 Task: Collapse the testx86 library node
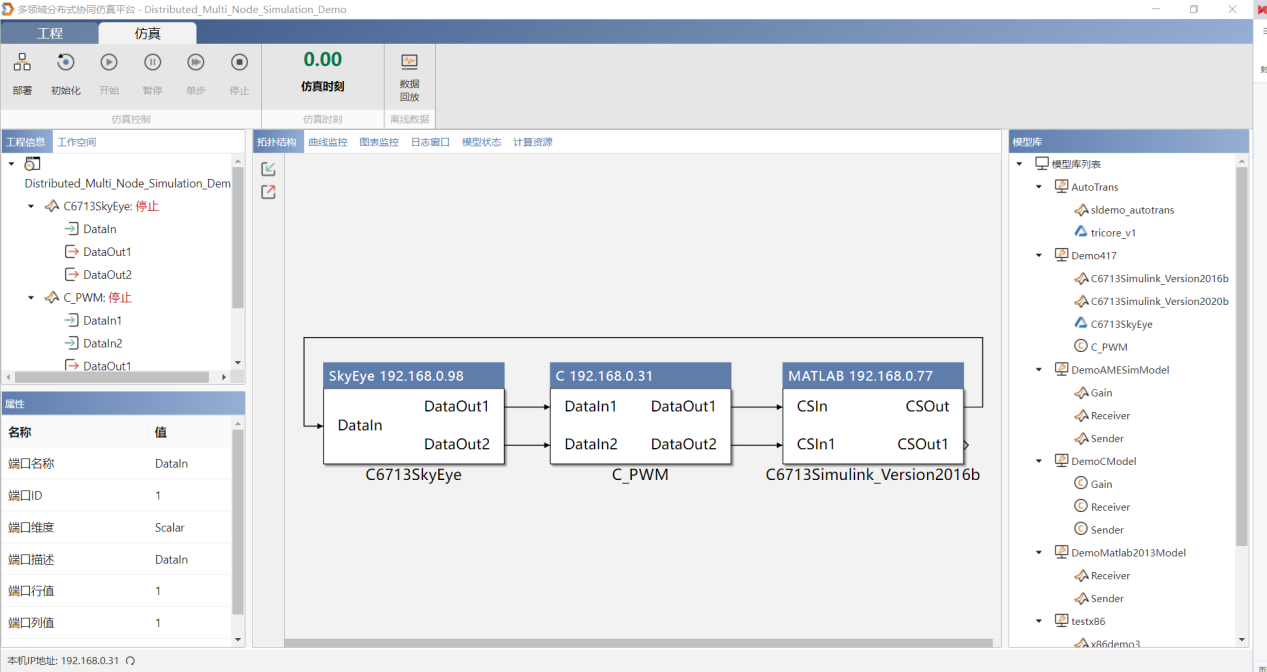(1040, 622)
